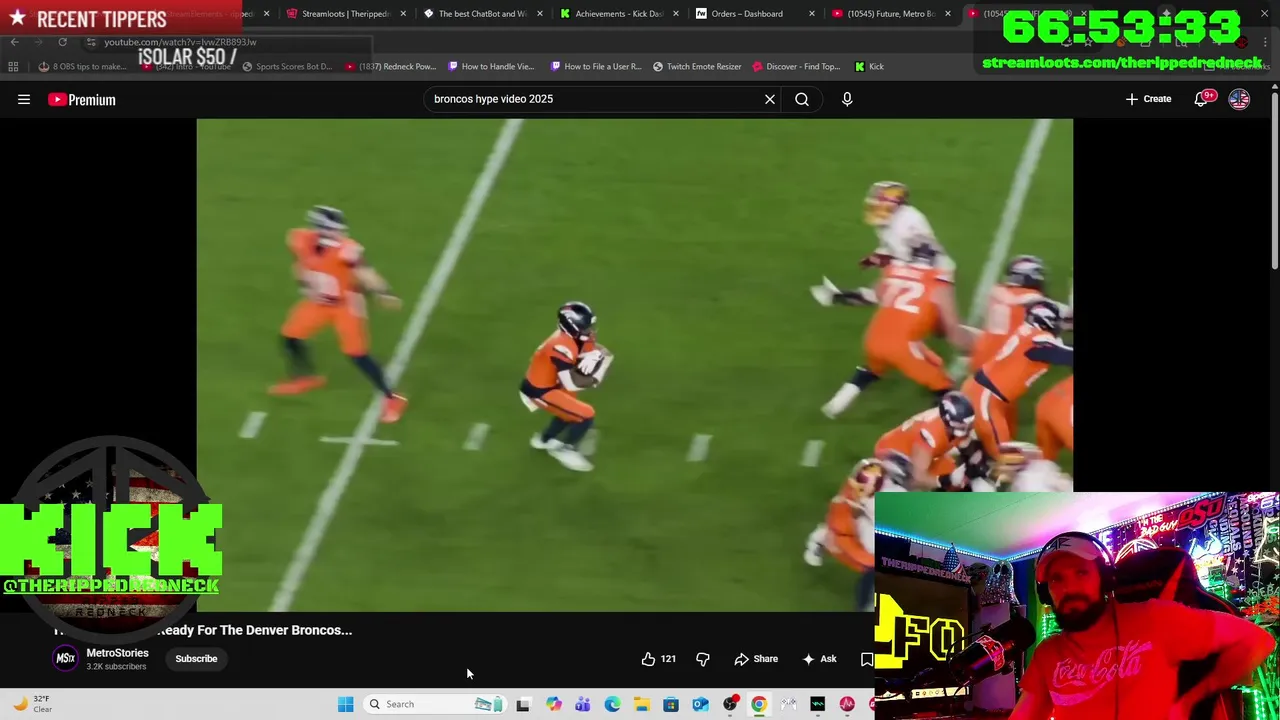Open File Explorer from the taskbar
Viewport: 1280px width, 720px height.
pos(641,704)
